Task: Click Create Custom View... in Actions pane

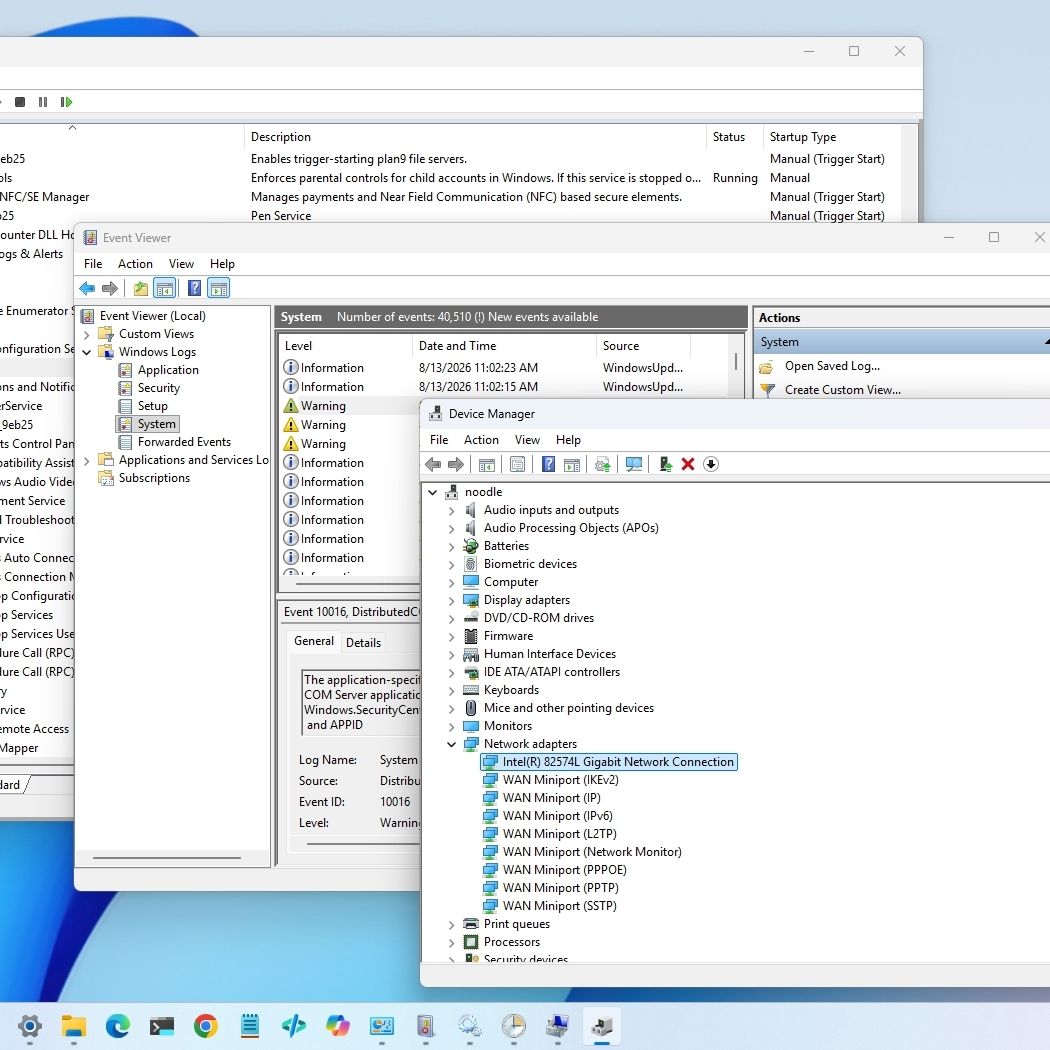Action: (x=843, y=390)
